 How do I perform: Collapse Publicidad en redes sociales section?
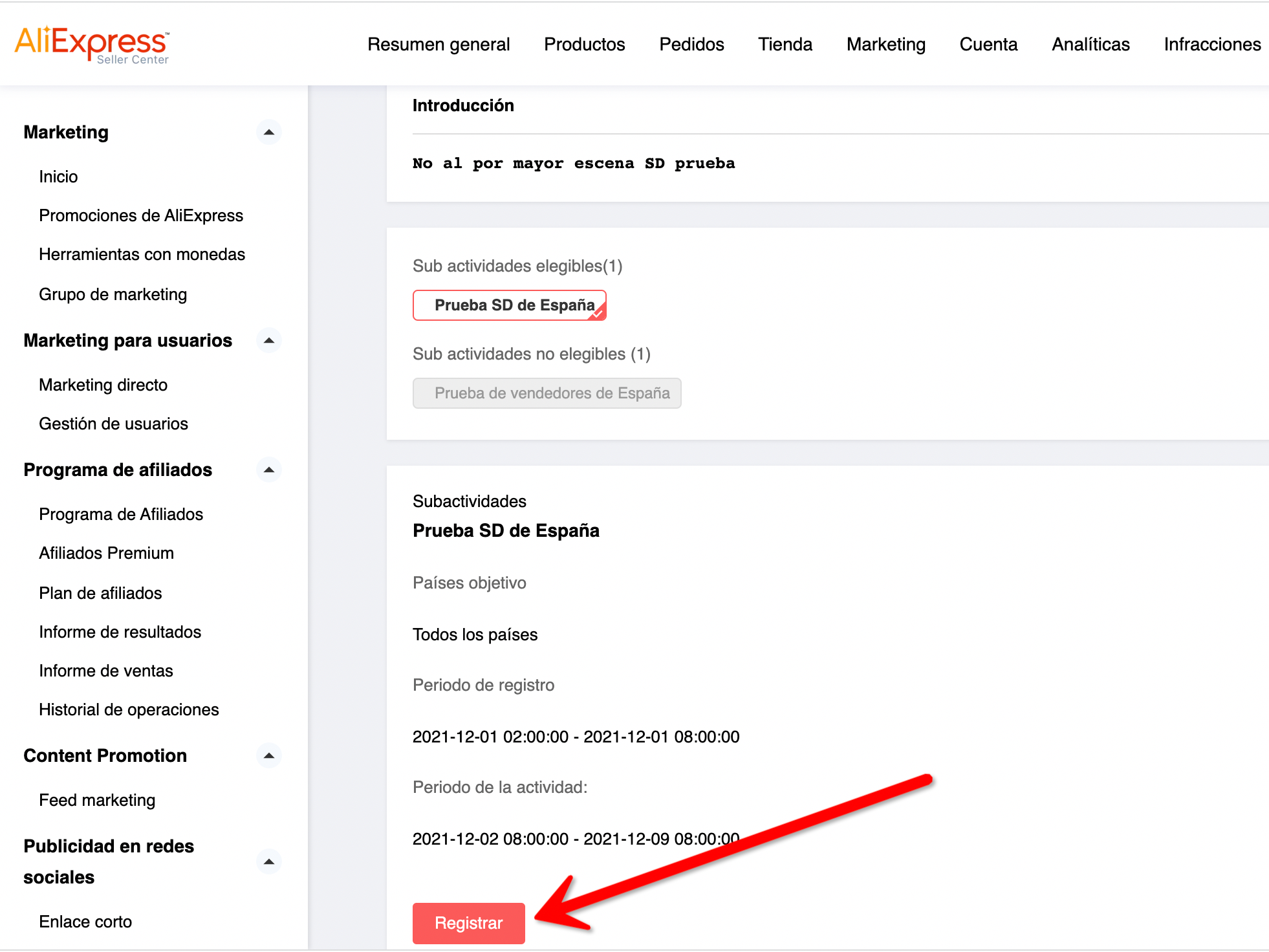tap(269, 862)
